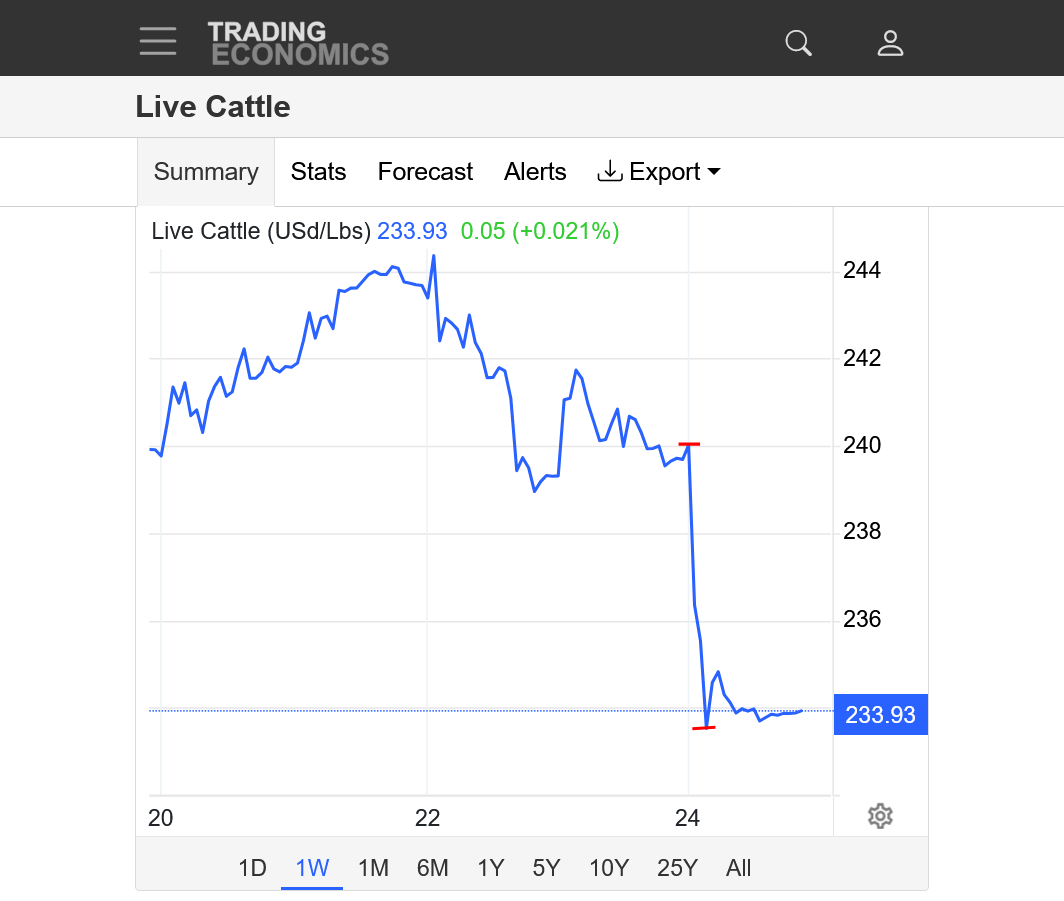
Task: Open the Forecast tab
Action: coord(425,172)
